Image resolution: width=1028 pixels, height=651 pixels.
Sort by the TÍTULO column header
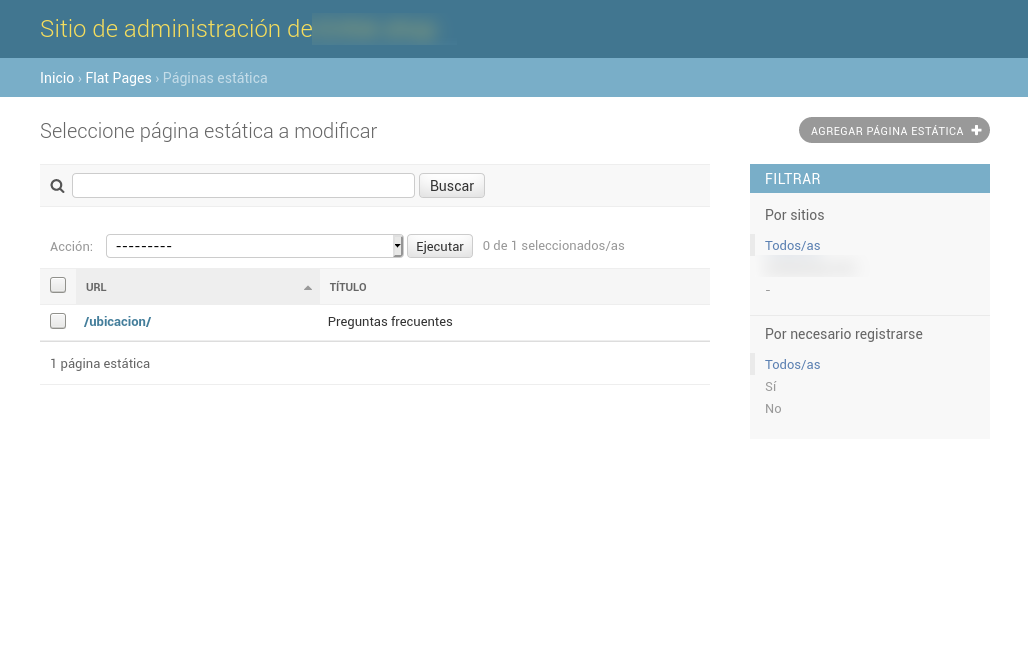pos(348,287)
